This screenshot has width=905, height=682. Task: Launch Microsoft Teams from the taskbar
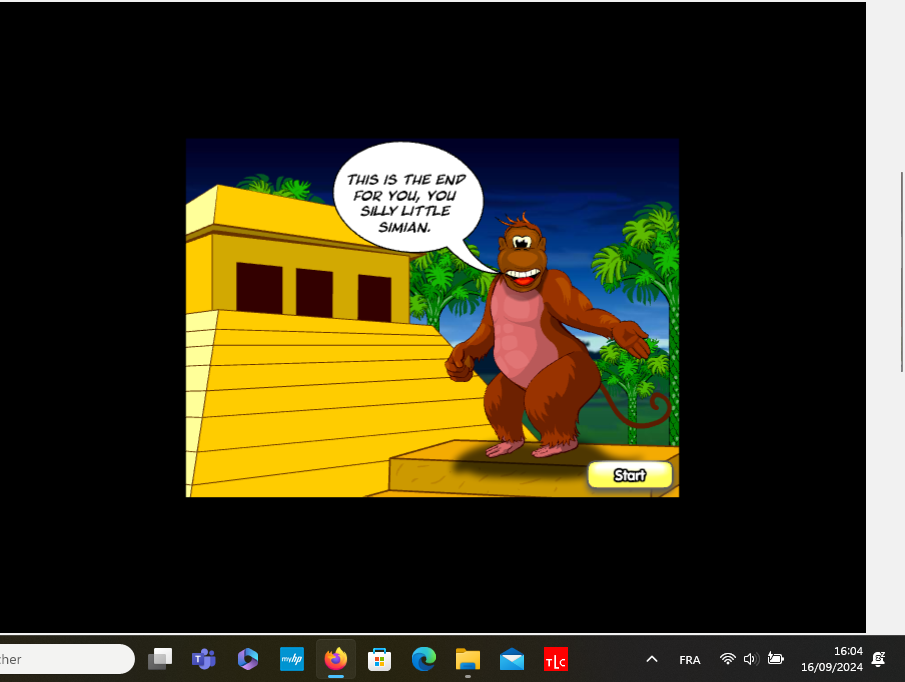pyautogui.click(x=204, y=659)
